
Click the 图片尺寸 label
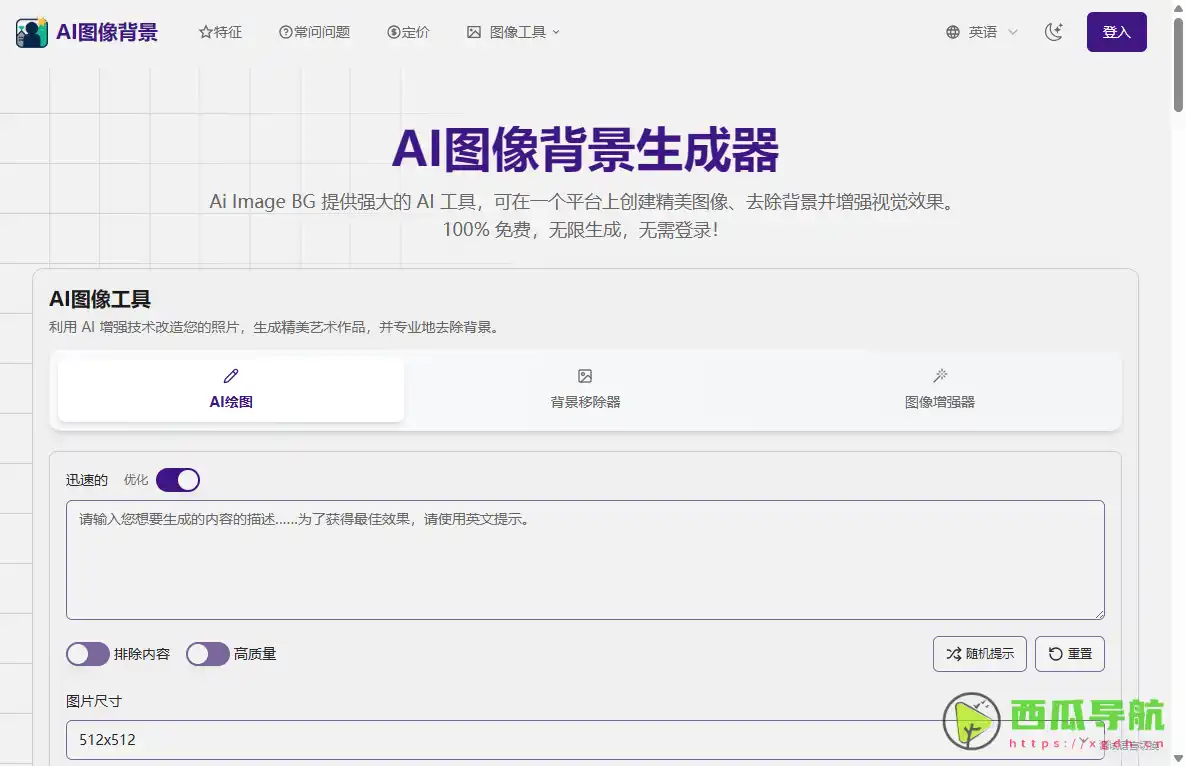point(94,701)
